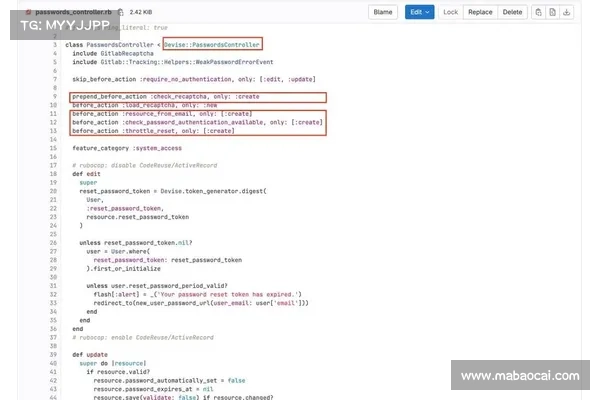This screenshot has height=400, width=600.
Task: Click ').first_or_initialize' line
Action: (124, 269)
